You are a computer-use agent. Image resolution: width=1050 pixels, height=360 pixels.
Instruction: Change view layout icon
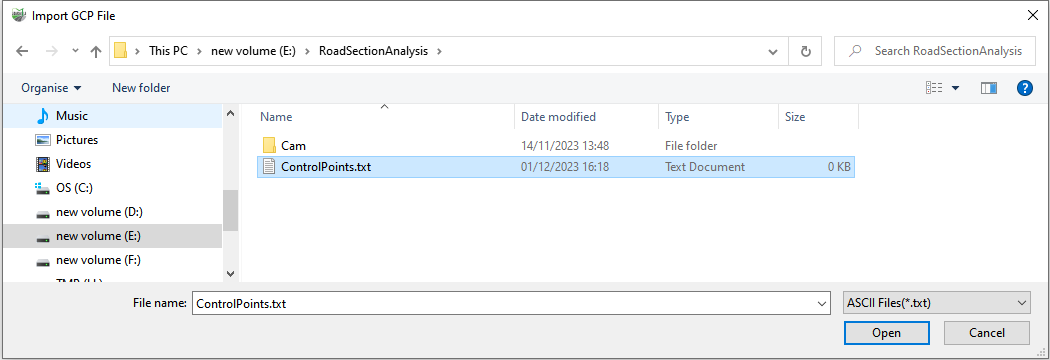[934, 88]
